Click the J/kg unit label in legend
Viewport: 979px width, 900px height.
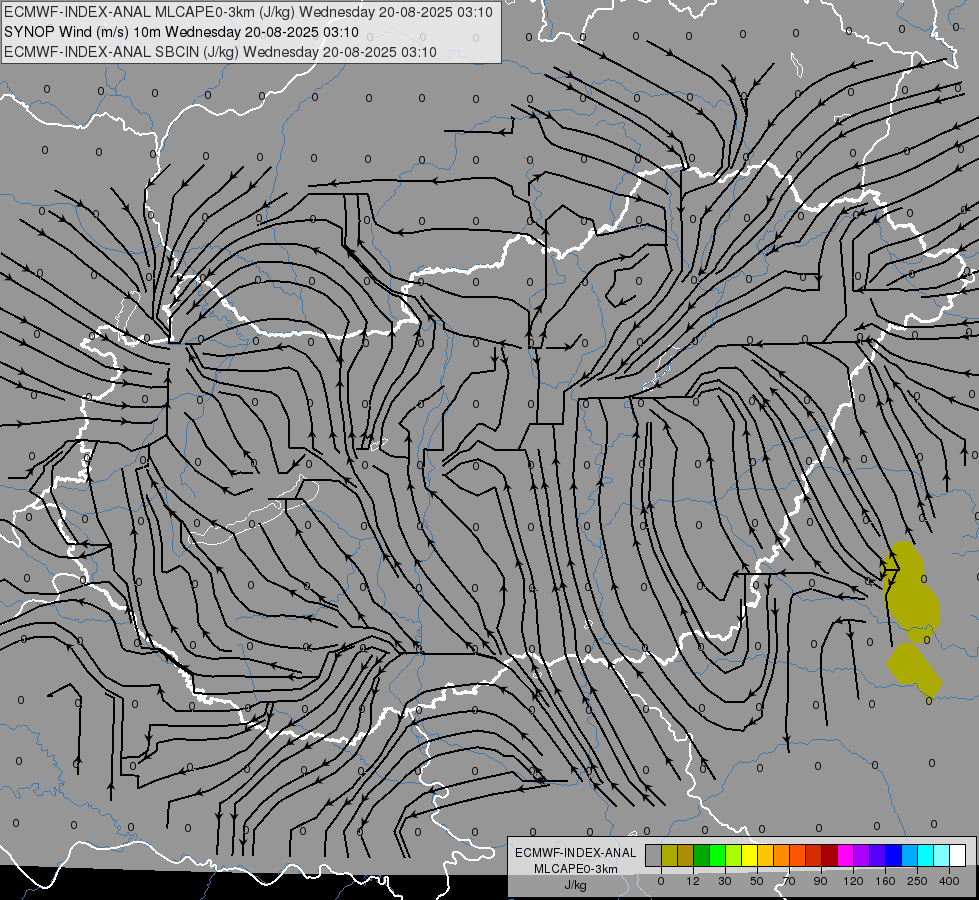[x=576, y=885]
